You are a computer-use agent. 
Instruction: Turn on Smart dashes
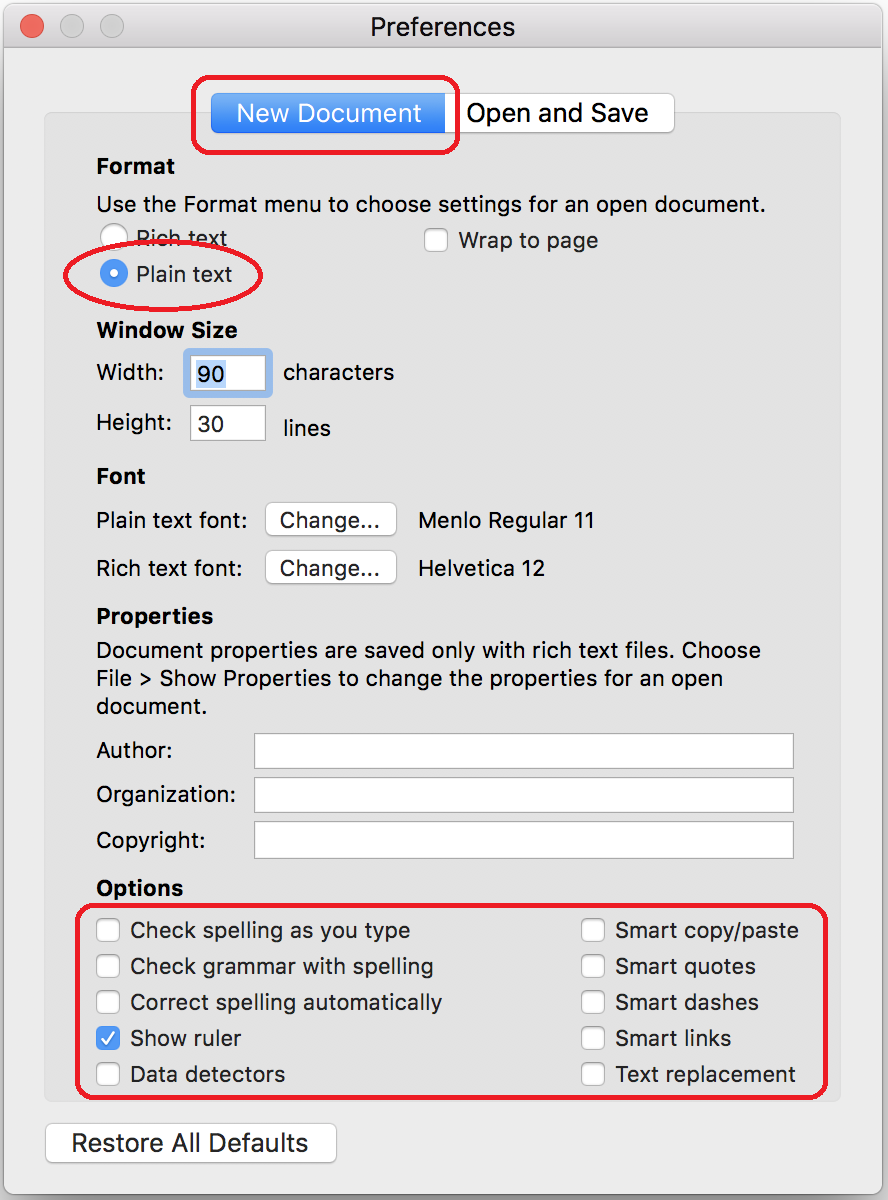click(x=593, y=1002)
